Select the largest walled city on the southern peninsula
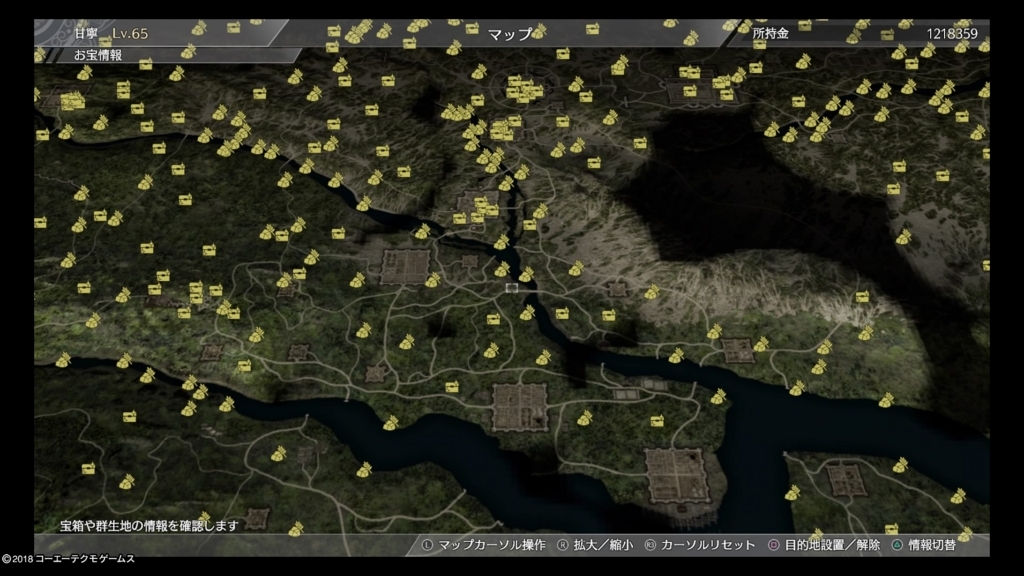Viewport: 1024px width, 576px height. pos(676,475)
